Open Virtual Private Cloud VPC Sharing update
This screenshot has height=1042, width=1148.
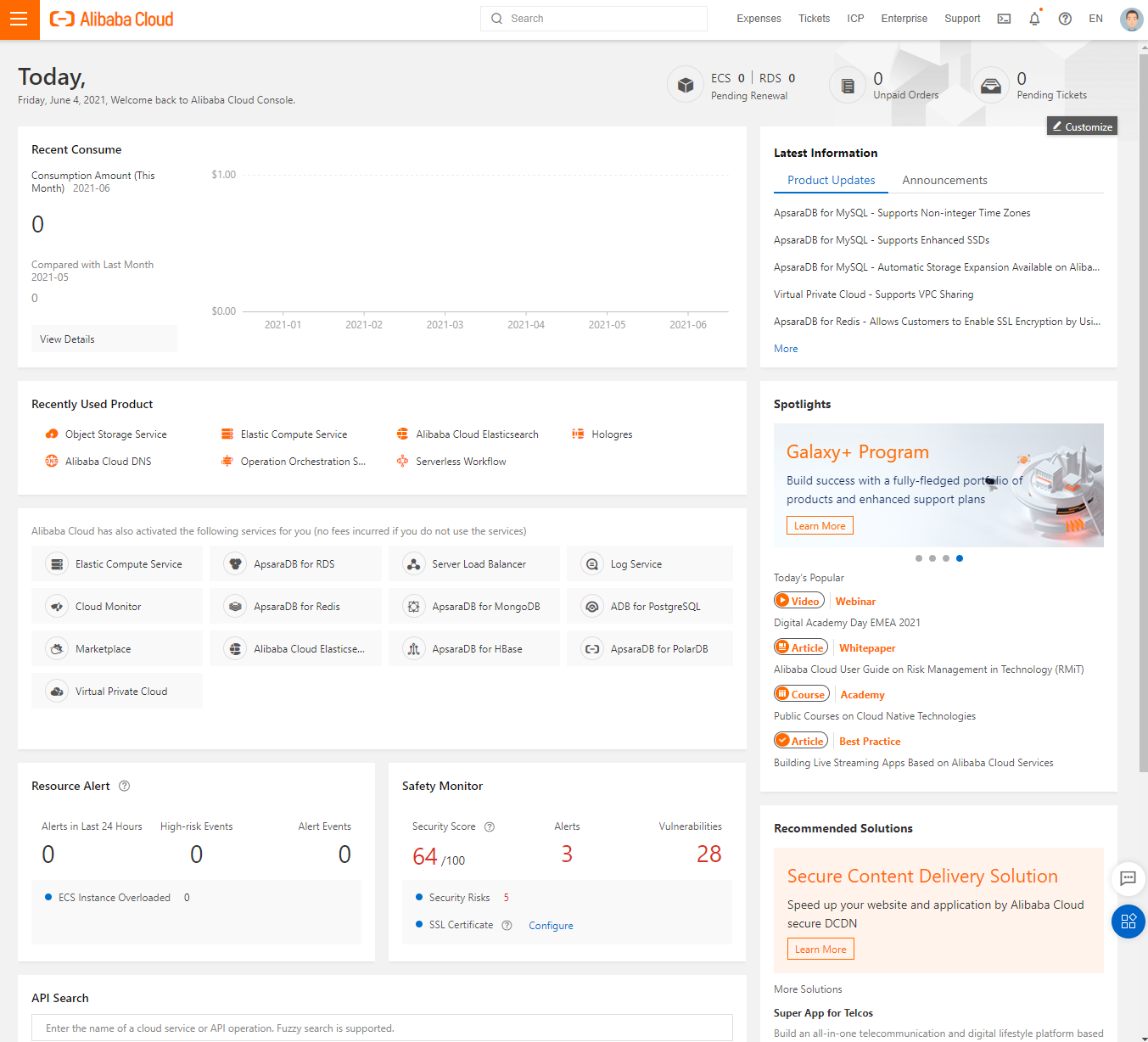tap(873, 294)
